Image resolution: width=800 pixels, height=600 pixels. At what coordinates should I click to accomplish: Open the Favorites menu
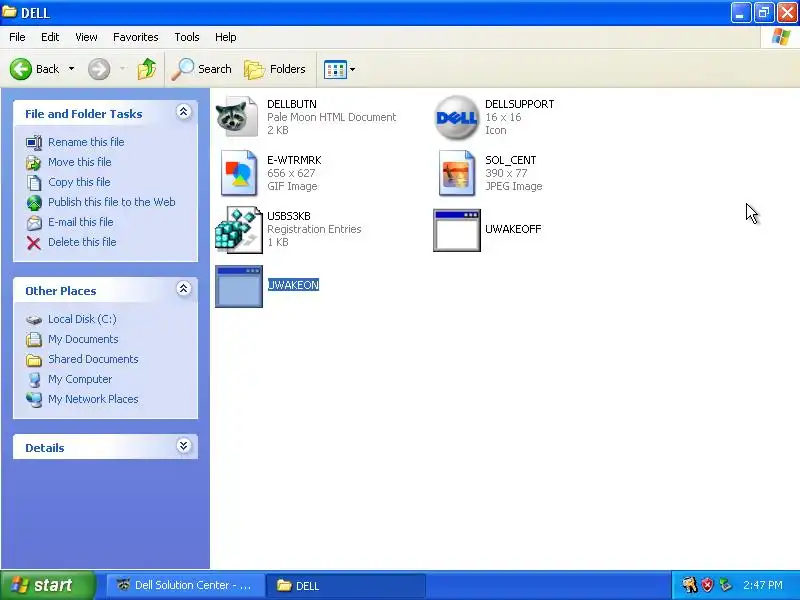(136, 37)
